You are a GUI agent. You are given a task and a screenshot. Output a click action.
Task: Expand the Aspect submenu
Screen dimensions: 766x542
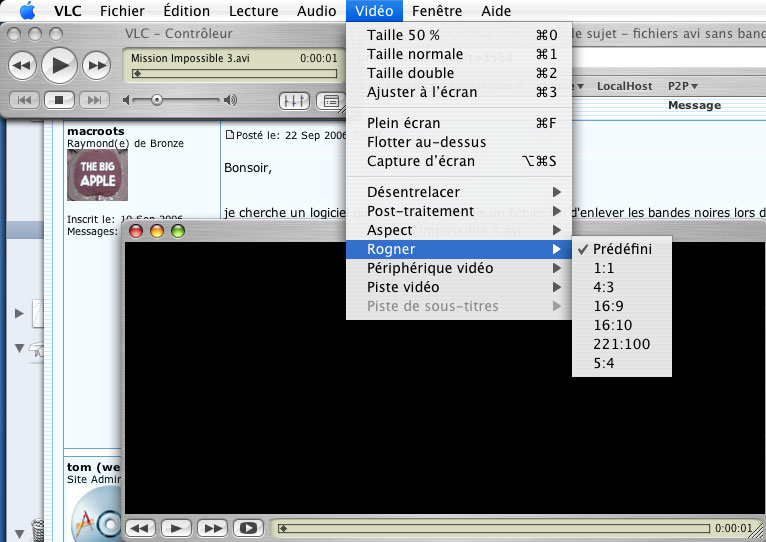pyautogui.click(x=459, y=230)
